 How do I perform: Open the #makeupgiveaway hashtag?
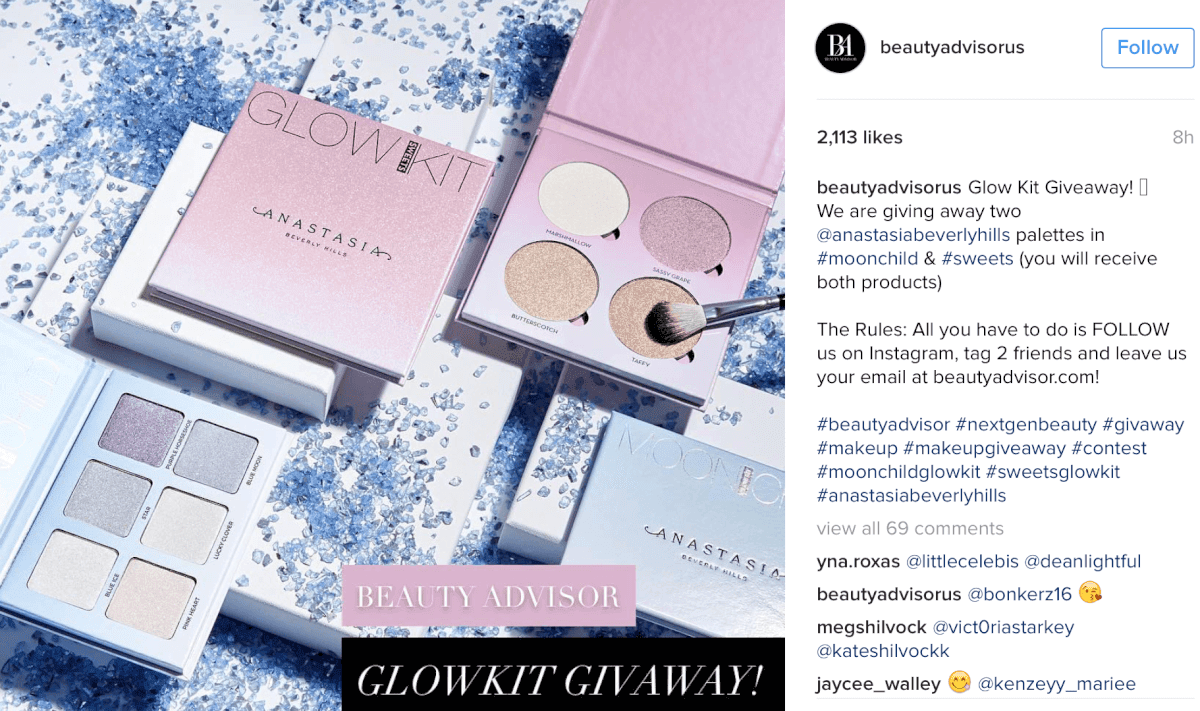pyautogui.click(x=984, y=449)
